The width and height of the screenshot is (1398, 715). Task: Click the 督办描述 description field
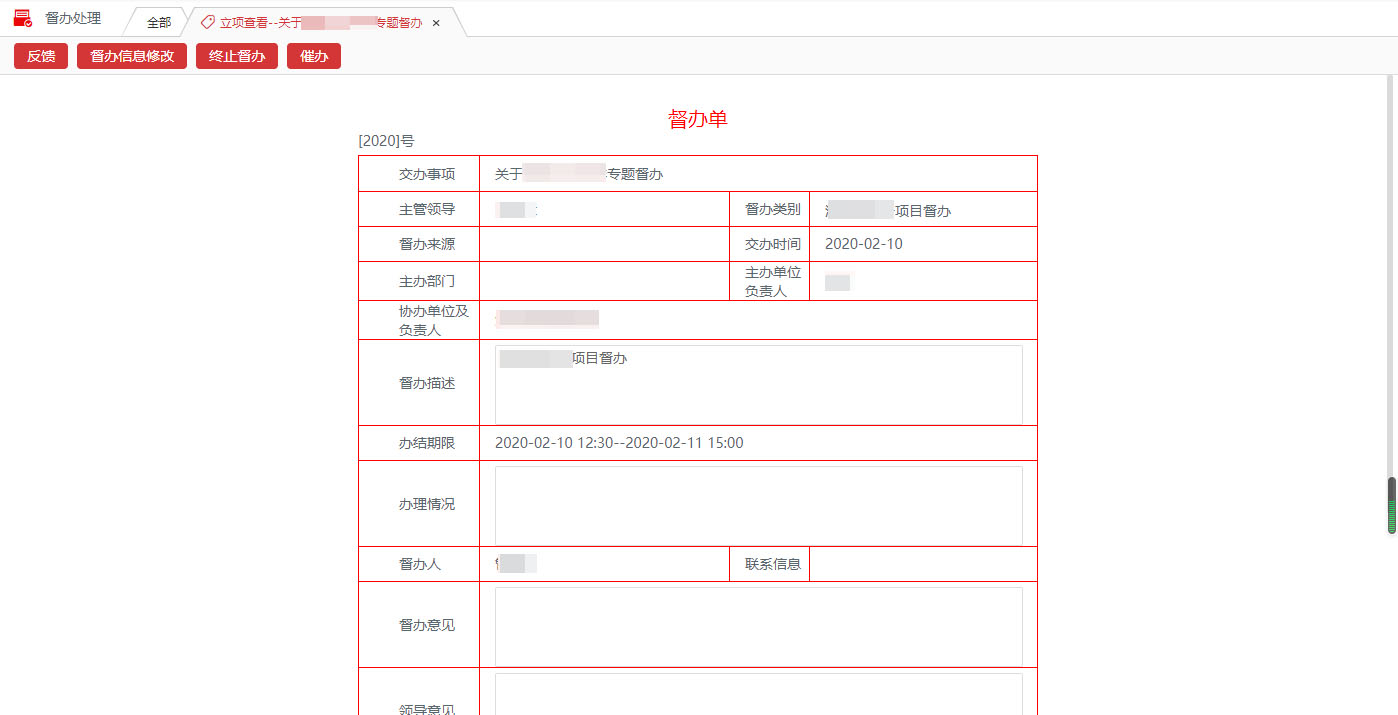758,385
